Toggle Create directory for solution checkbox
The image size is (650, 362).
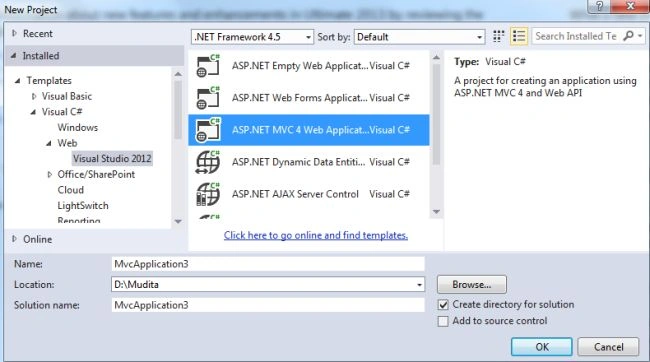pyautogui.click(x=443, y=305)
